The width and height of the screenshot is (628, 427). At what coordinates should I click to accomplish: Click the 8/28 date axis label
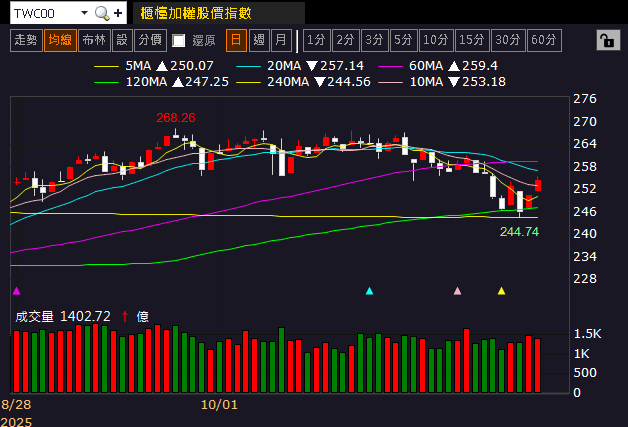pos(16,405)
